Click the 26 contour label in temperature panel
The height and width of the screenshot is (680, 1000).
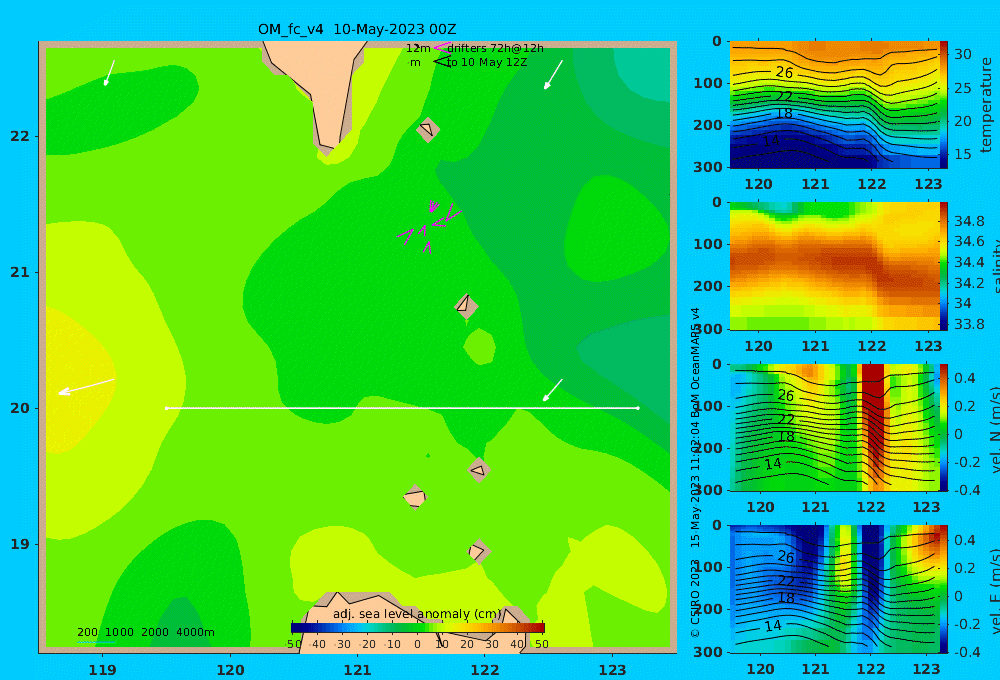pyautogui.click(x=784, y=73)
